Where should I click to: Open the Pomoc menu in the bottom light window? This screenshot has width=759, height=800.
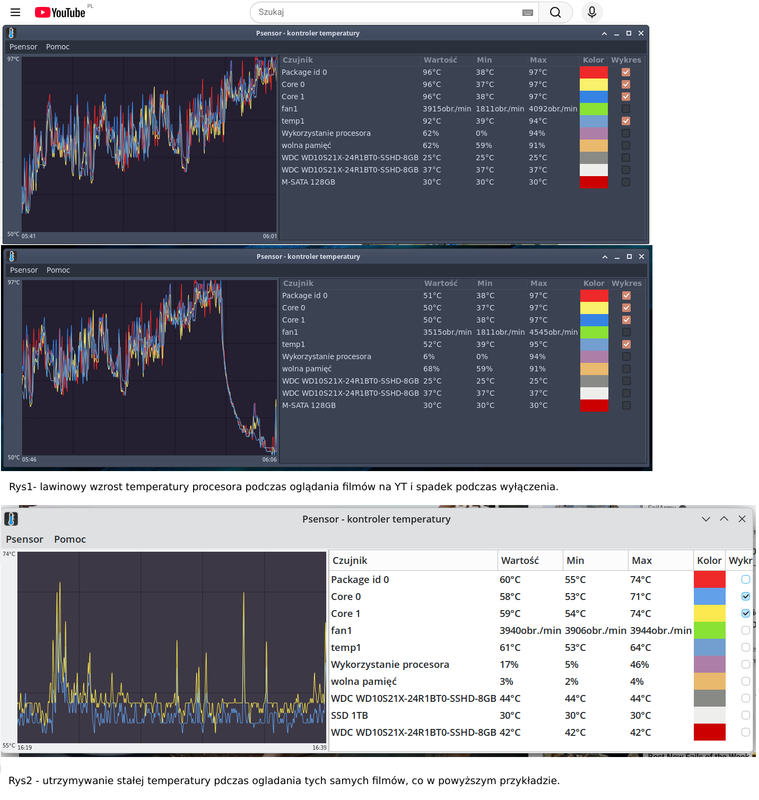(70, 539)
